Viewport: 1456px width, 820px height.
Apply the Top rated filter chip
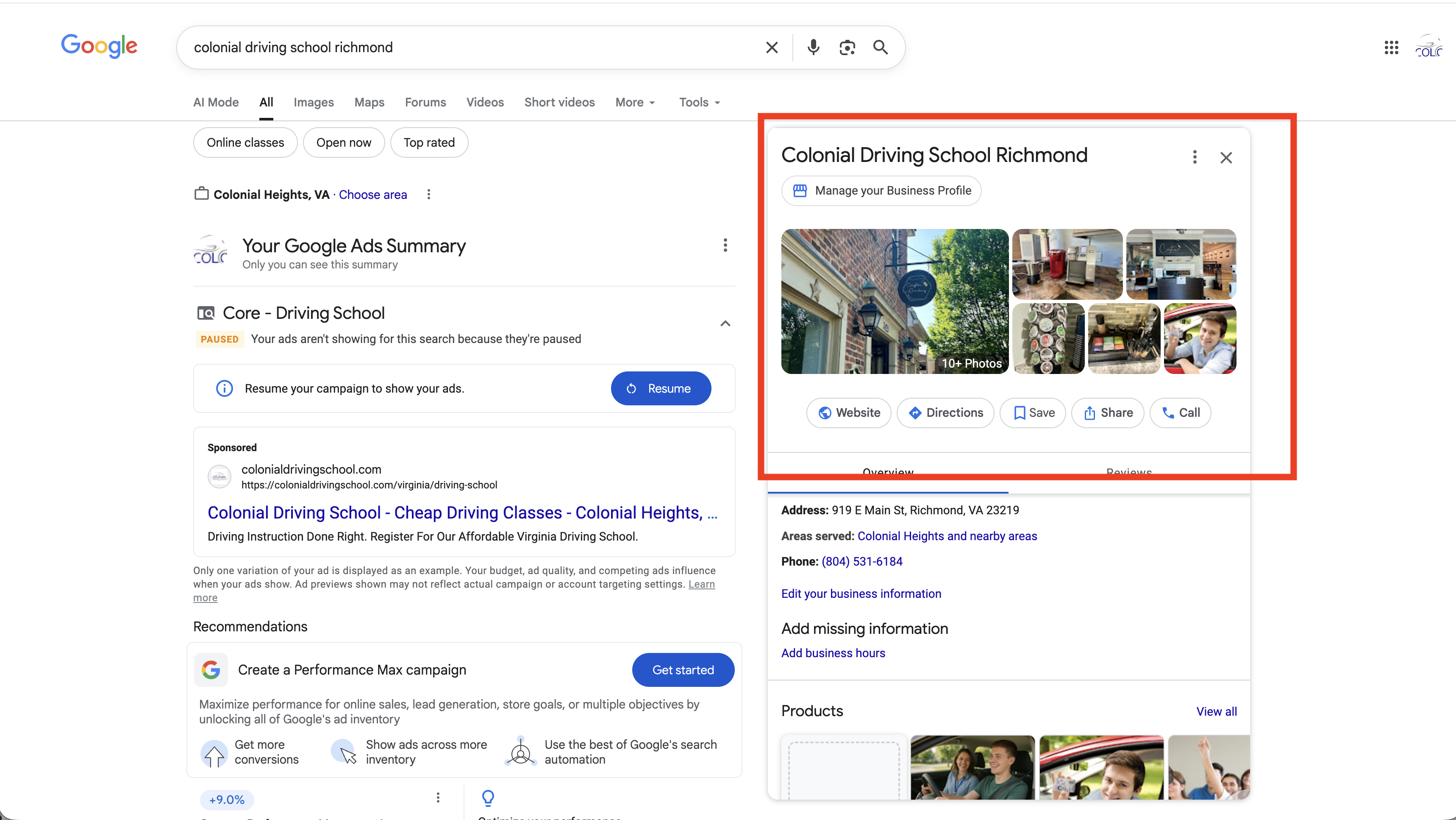pos(429,142)
